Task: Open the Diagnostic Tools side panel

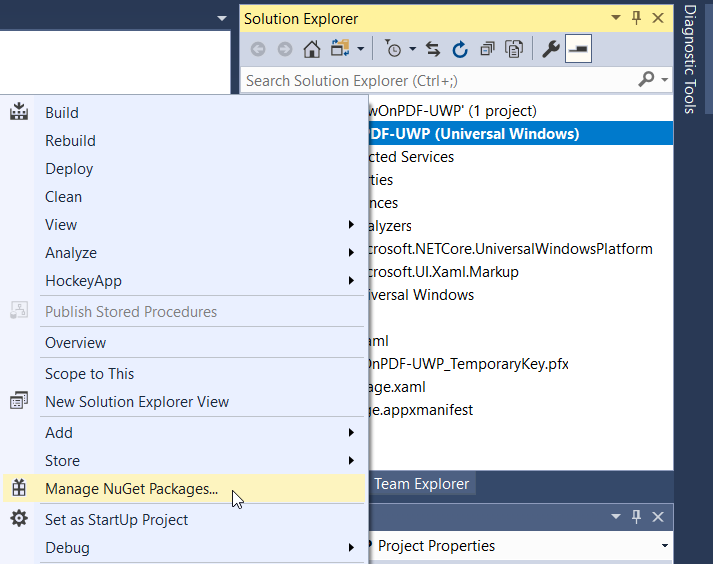Action: click(689, 60)
